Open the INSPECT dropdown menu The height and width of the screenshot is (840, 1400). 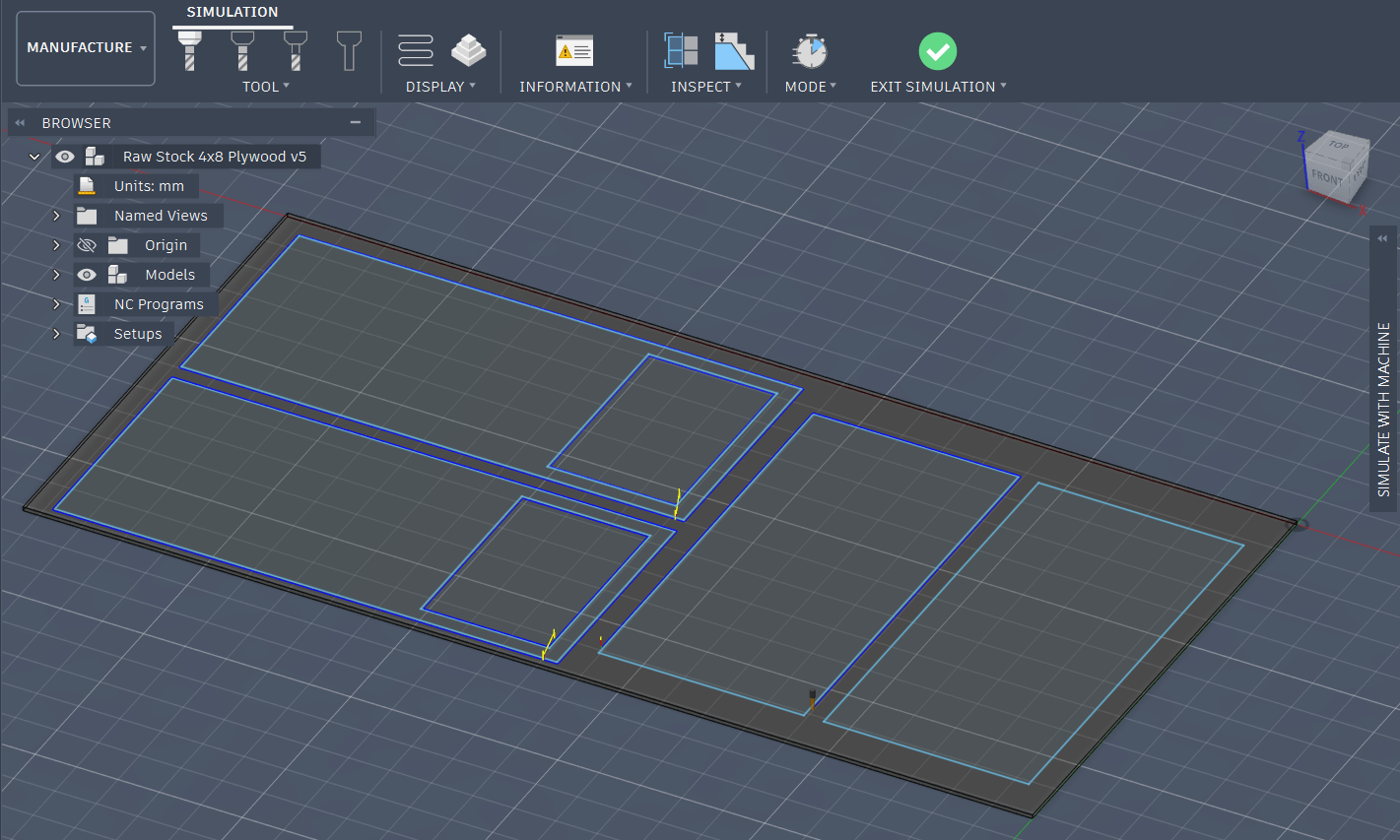click(706, 87)
